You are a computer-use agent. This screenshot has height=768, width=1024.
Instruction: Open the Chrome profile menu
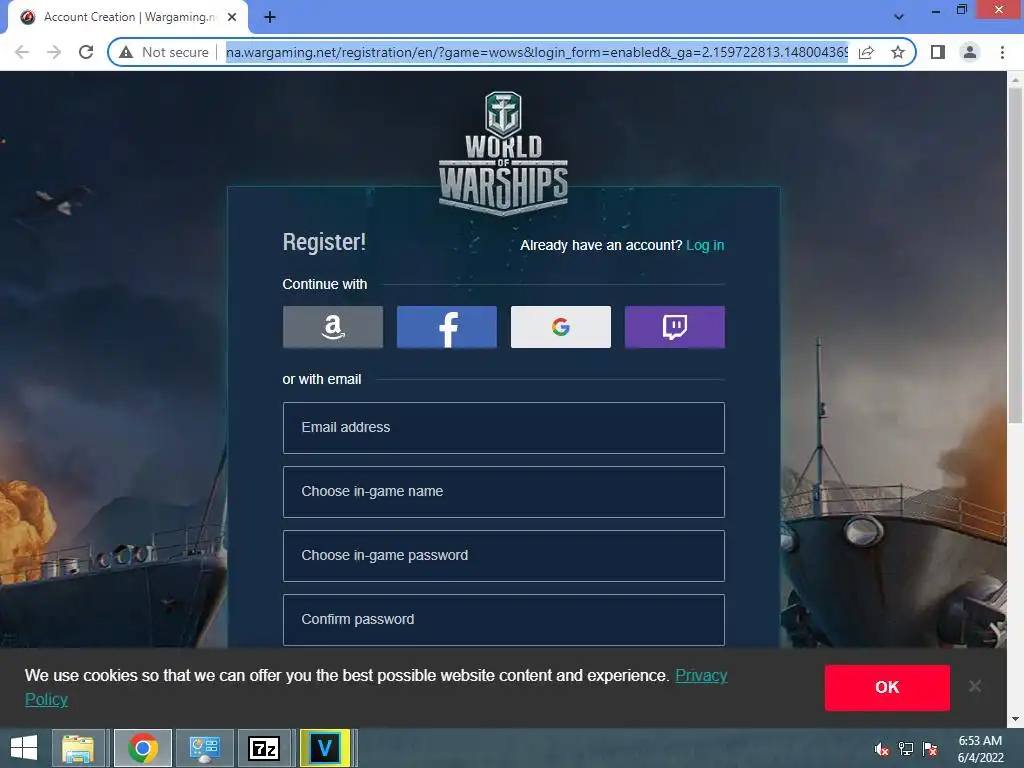(970, 52)
